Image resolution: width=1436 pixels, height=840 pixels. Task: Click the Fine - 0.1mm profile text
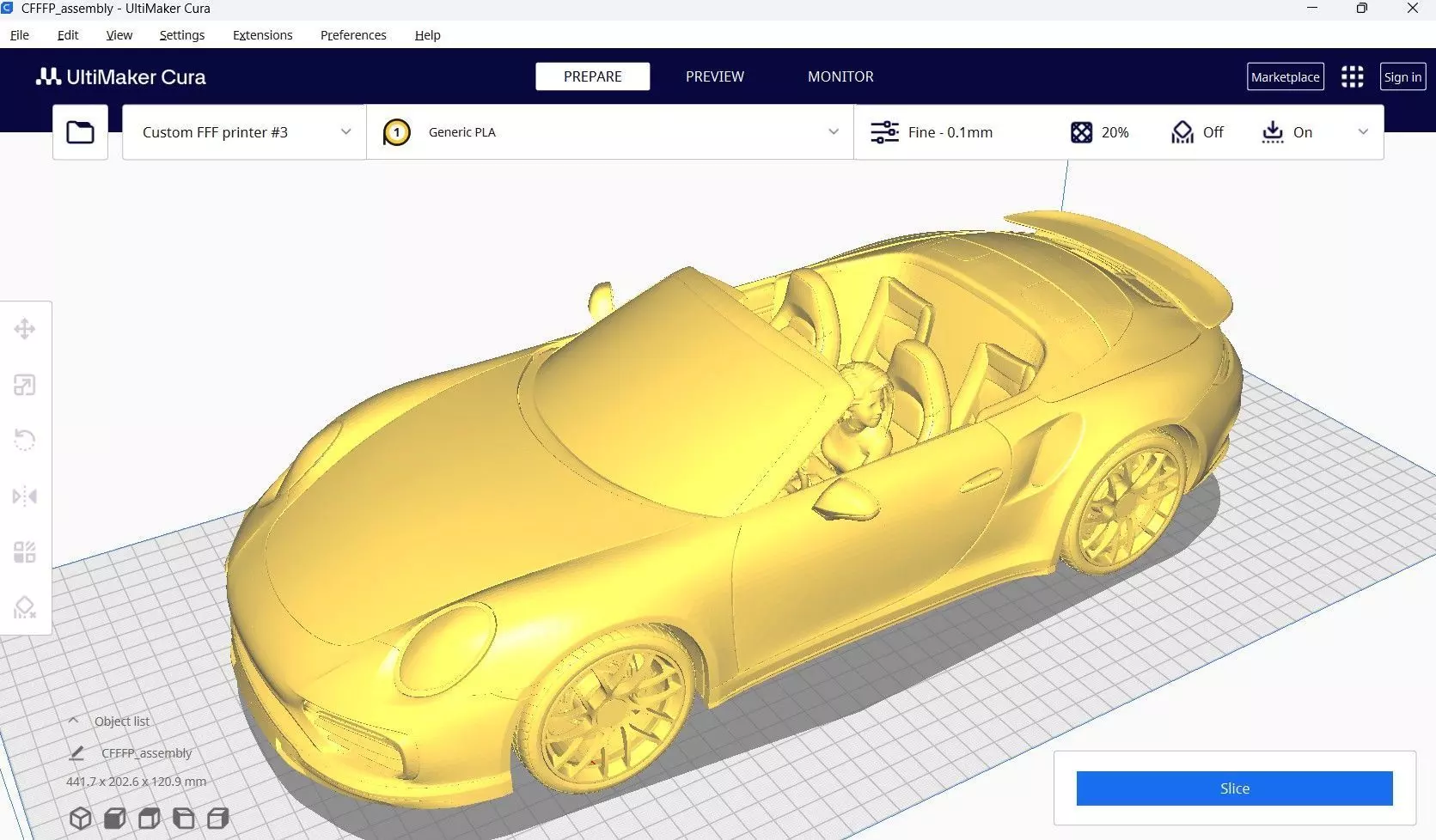click(x=950, y=132)
